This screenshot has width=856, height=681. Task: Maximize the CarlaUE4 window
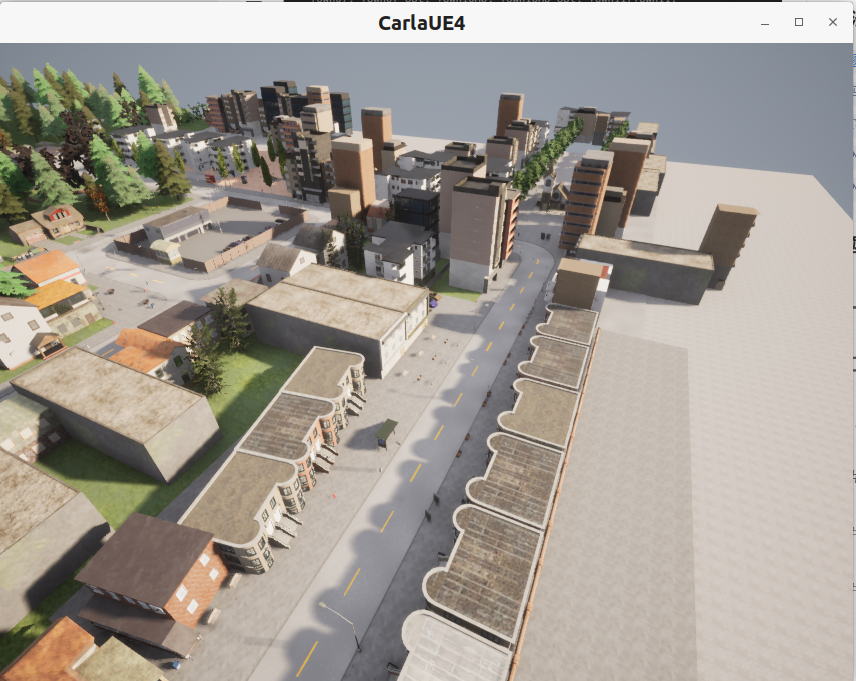click(x=799, y=22)
